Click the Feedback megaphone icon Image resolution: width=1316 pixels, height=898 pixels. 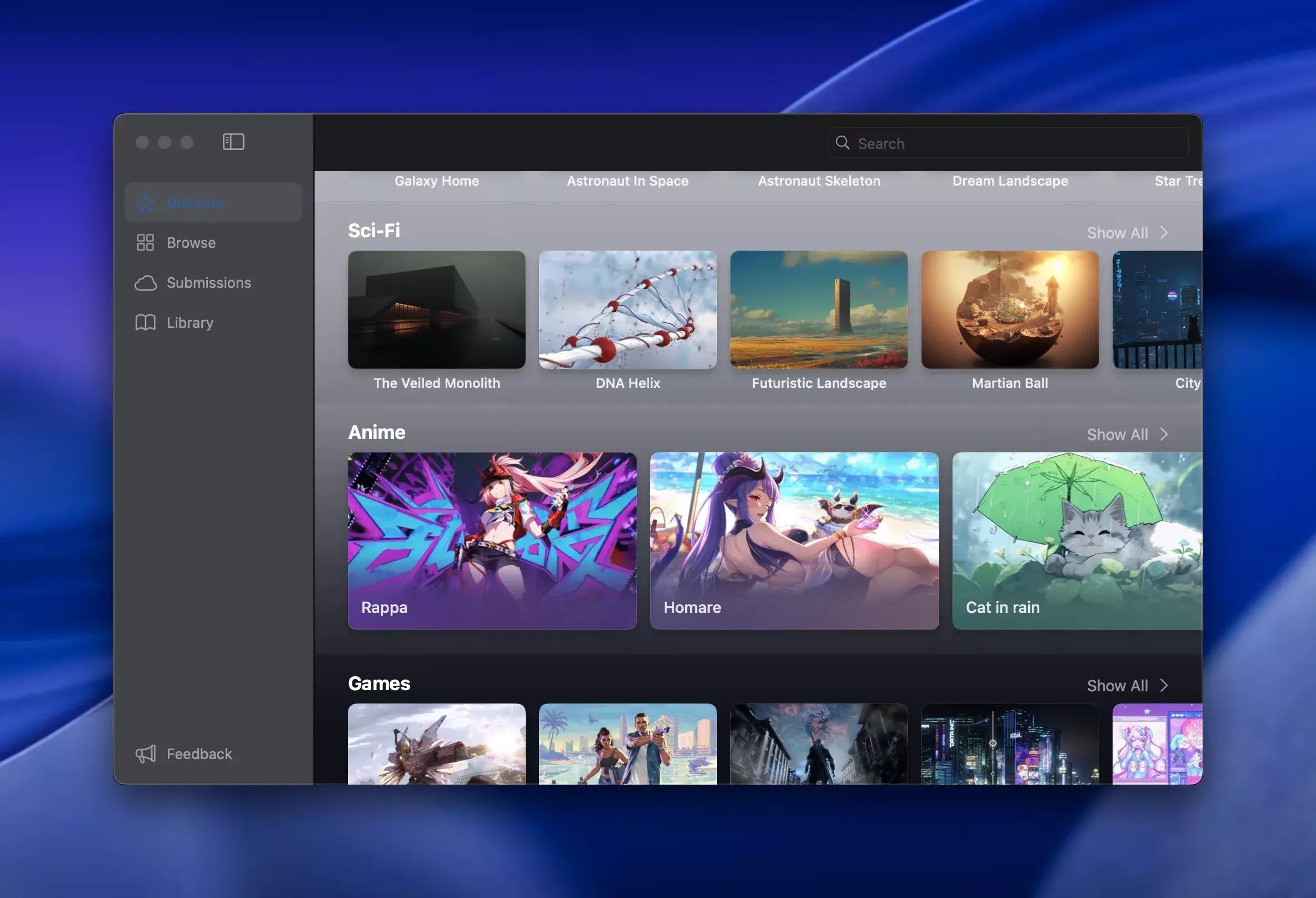[146, 754]
